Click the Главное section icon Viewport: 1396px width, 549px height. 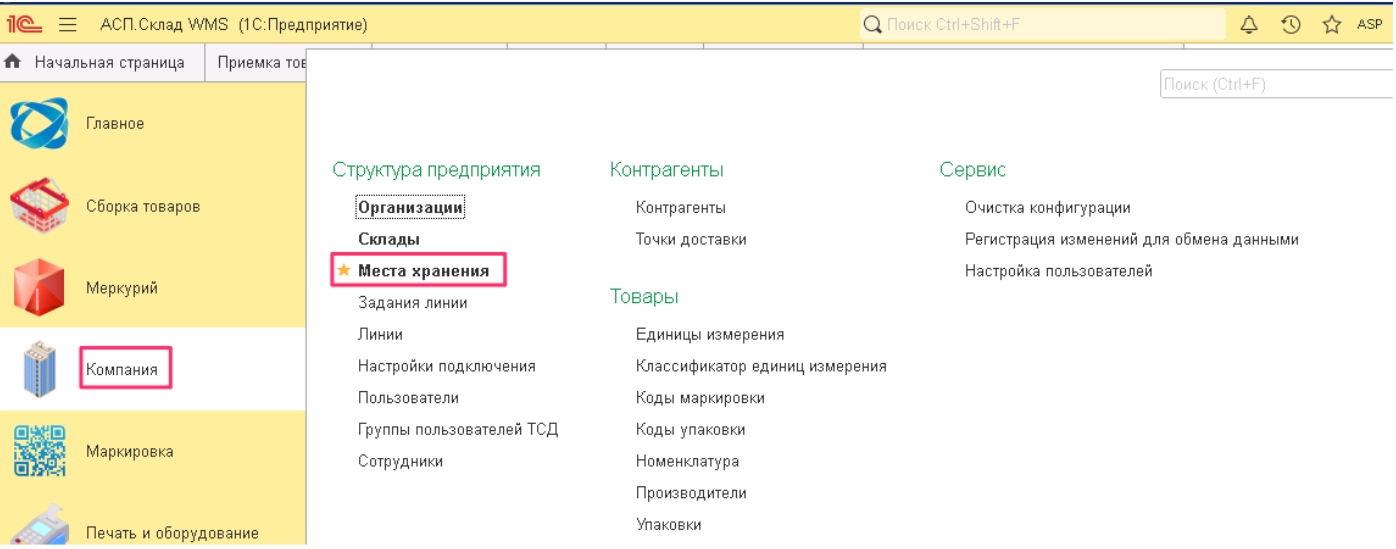pyautogui.click(x=39, y=124)
